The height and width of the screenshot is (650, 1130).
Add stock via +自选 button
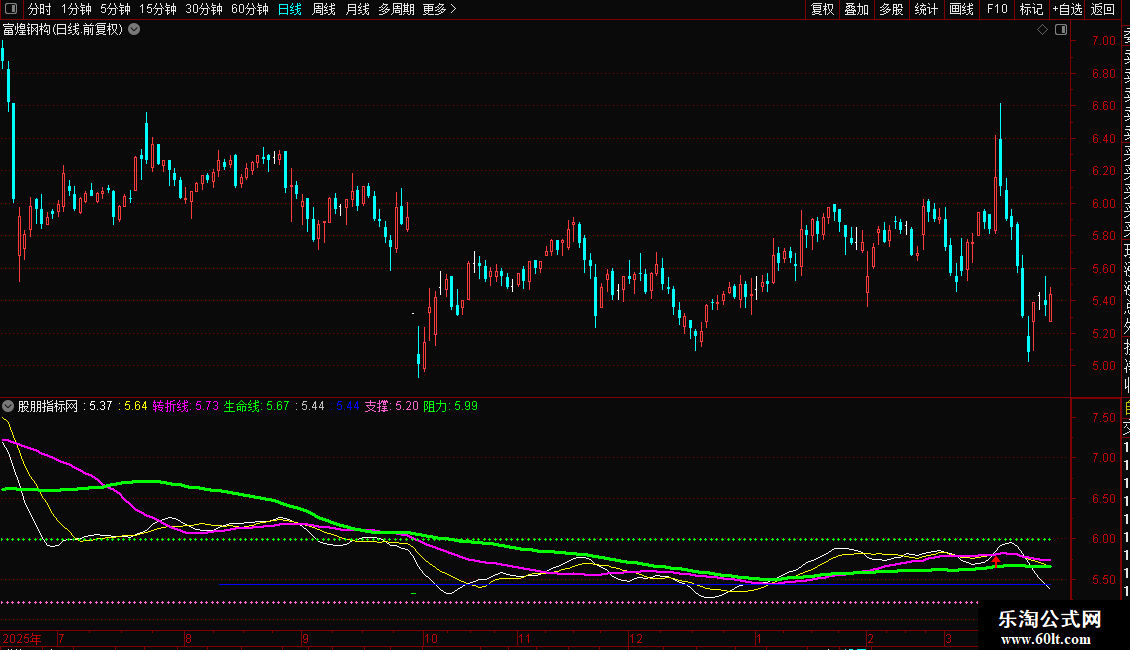[x=1067, y=9]
